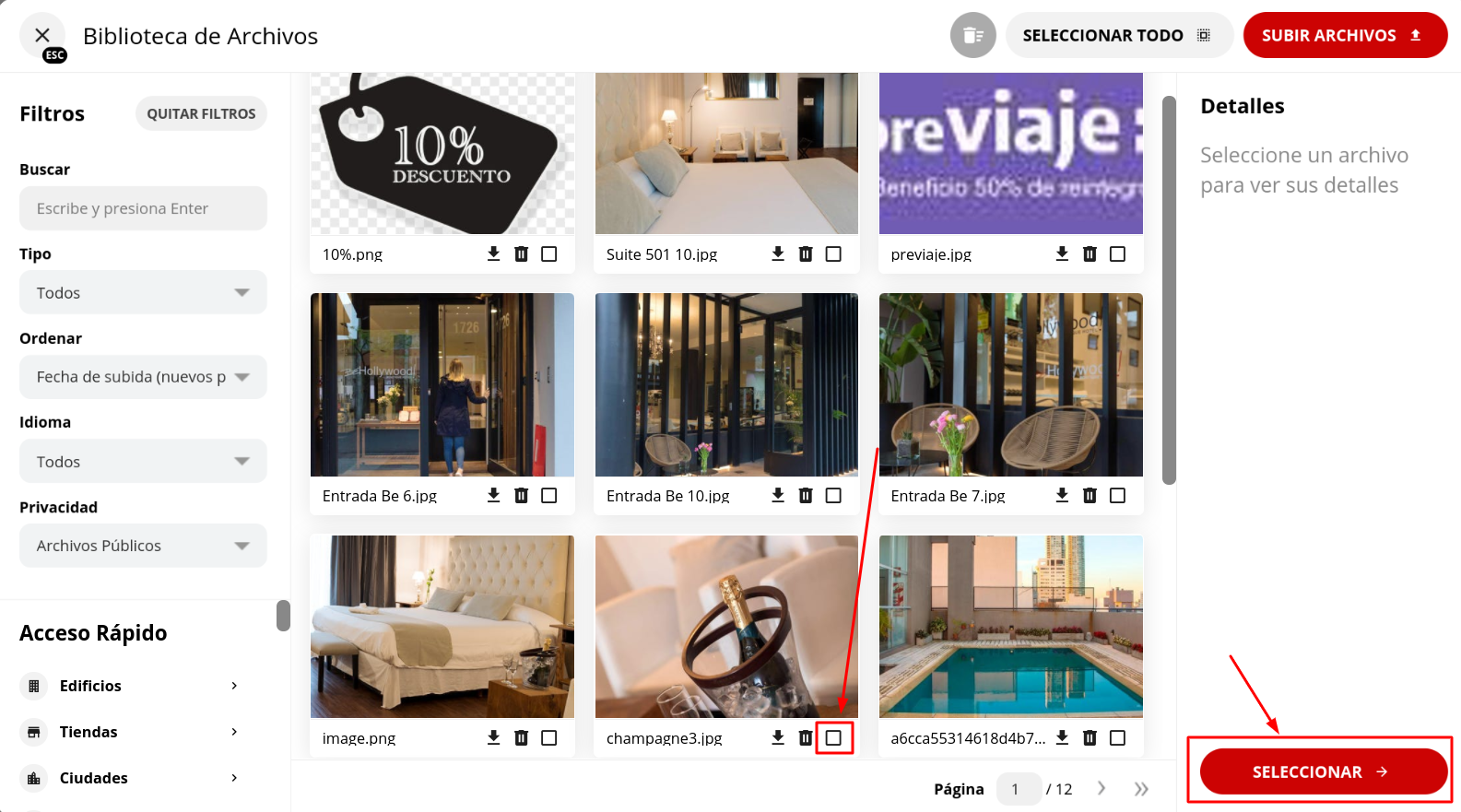This screenshot has width=1461, height=812.
Task: Download the previaje.jpg image
Action: click(1062, 253)
